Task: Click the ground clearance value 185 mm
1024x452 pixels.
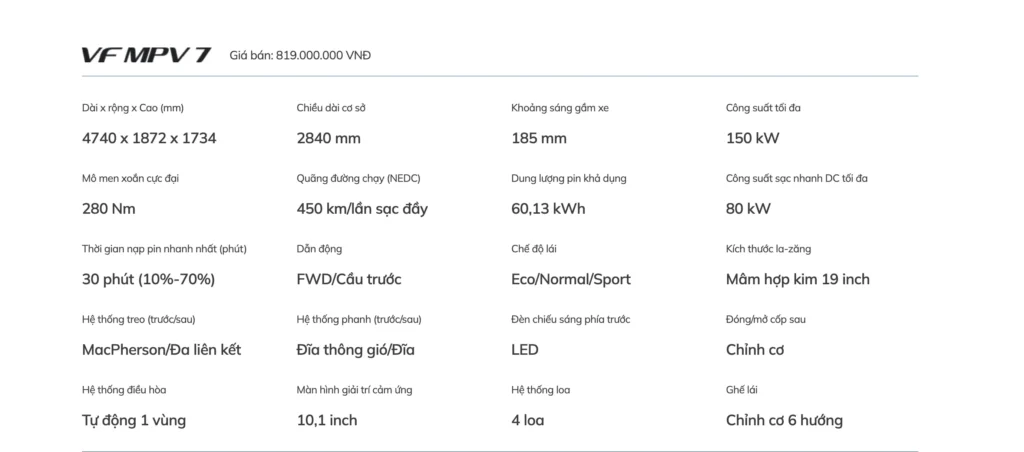Action: tap(539, 138)
